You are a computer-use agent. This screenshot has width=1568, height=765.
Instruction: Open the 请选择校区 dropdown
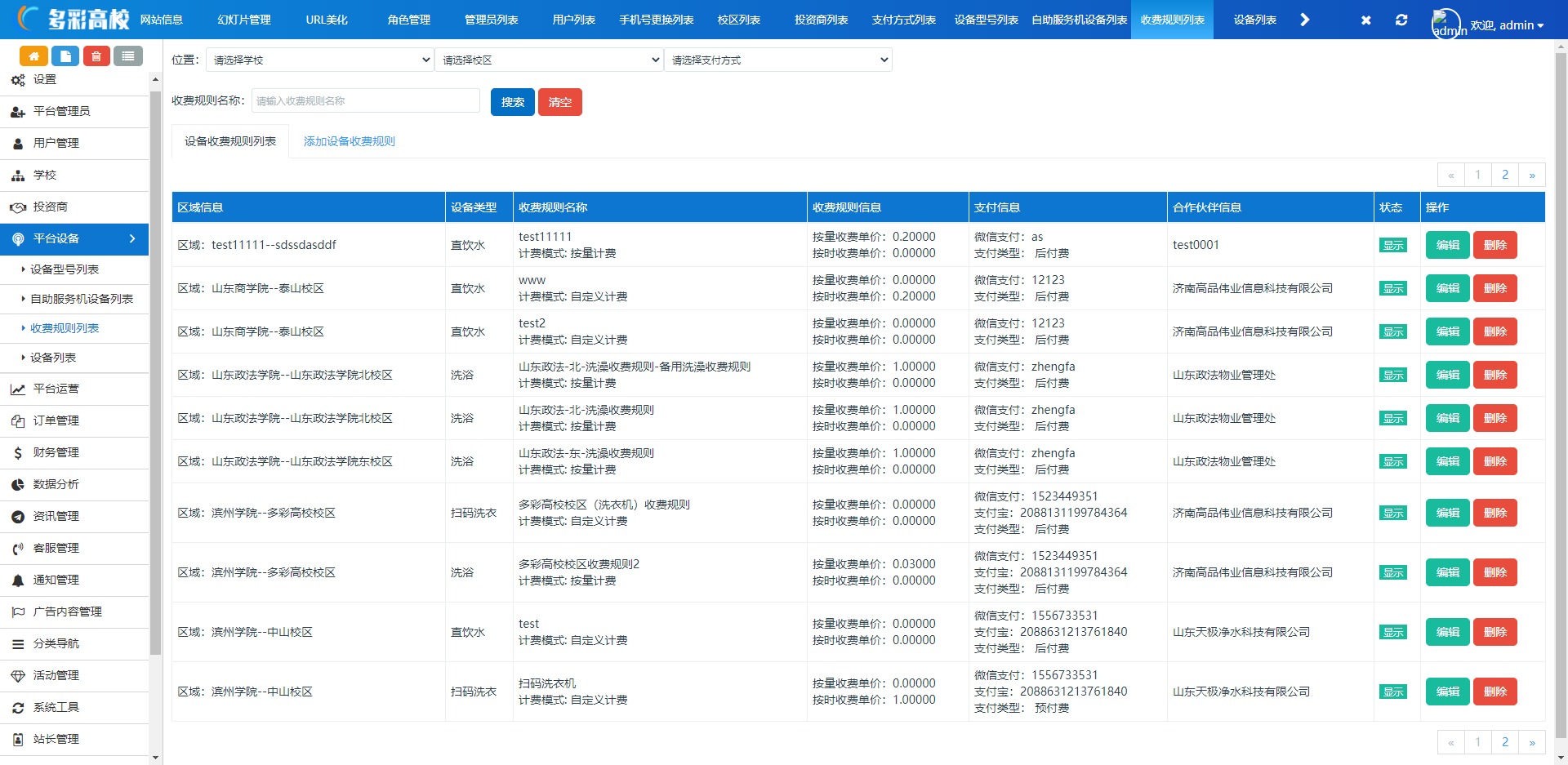549,60
